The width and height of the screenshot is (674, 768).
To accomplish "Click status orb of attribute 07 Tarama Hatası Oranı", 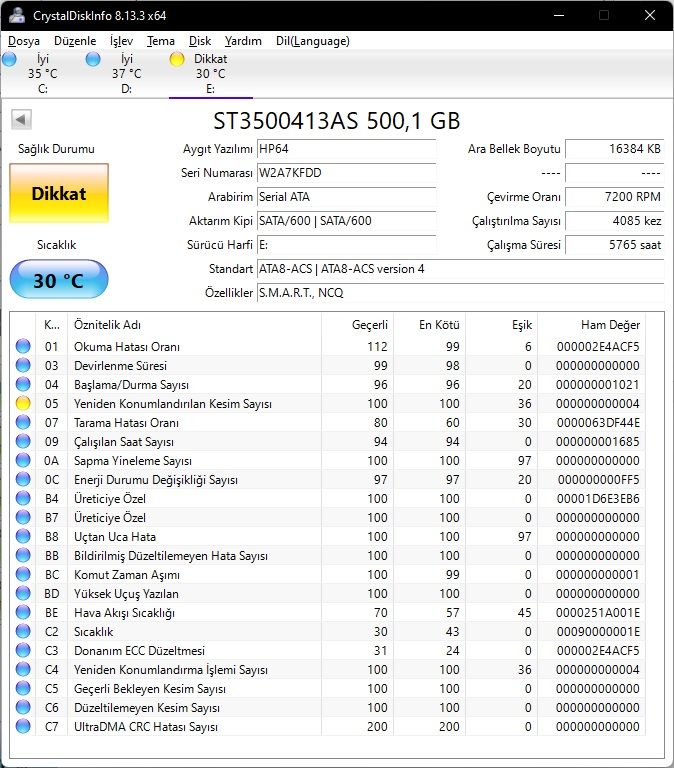I will coord(23,422).
